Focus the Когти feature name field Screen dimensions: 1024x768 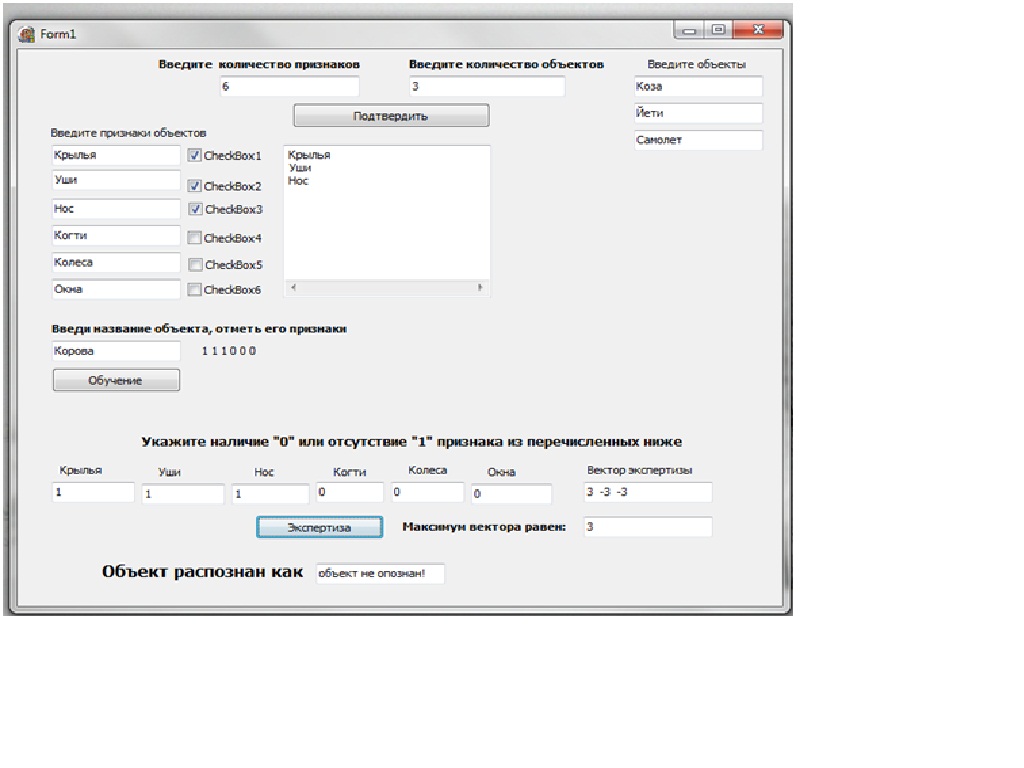[x=116, y=235]
